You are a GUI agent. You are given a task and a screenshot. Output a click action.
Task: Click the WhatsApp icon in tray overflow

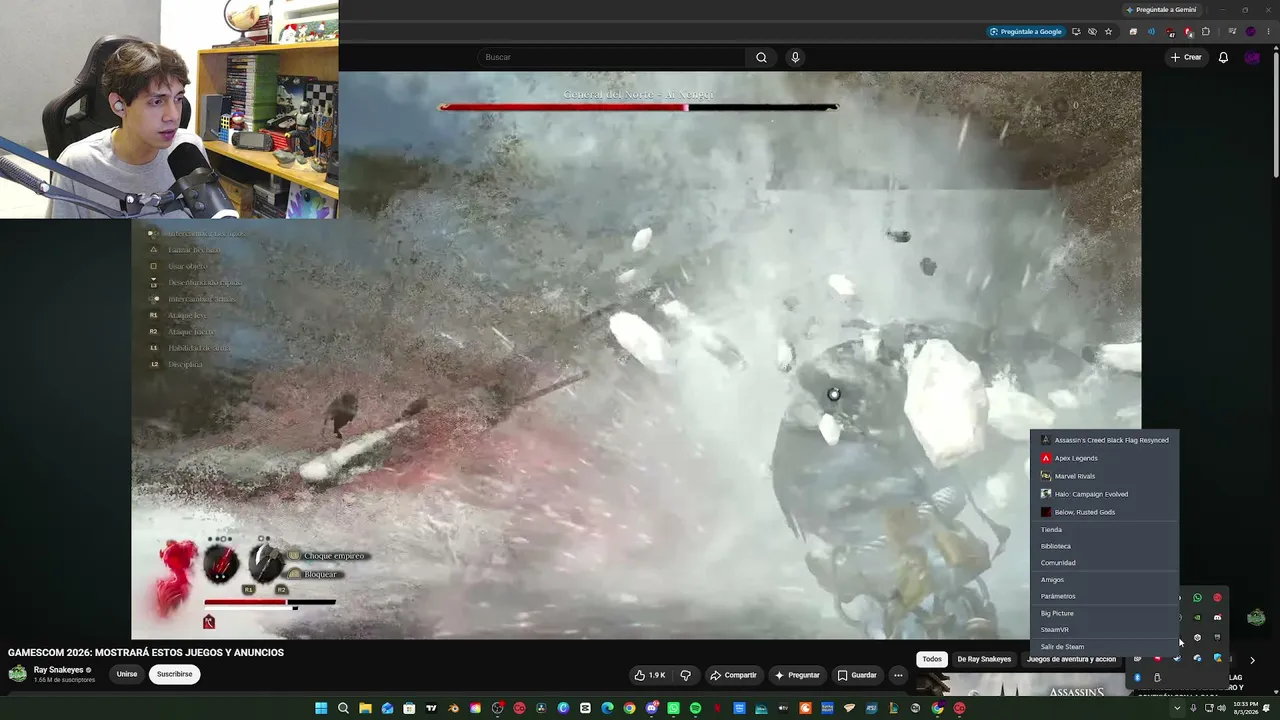coord(1197,598)
